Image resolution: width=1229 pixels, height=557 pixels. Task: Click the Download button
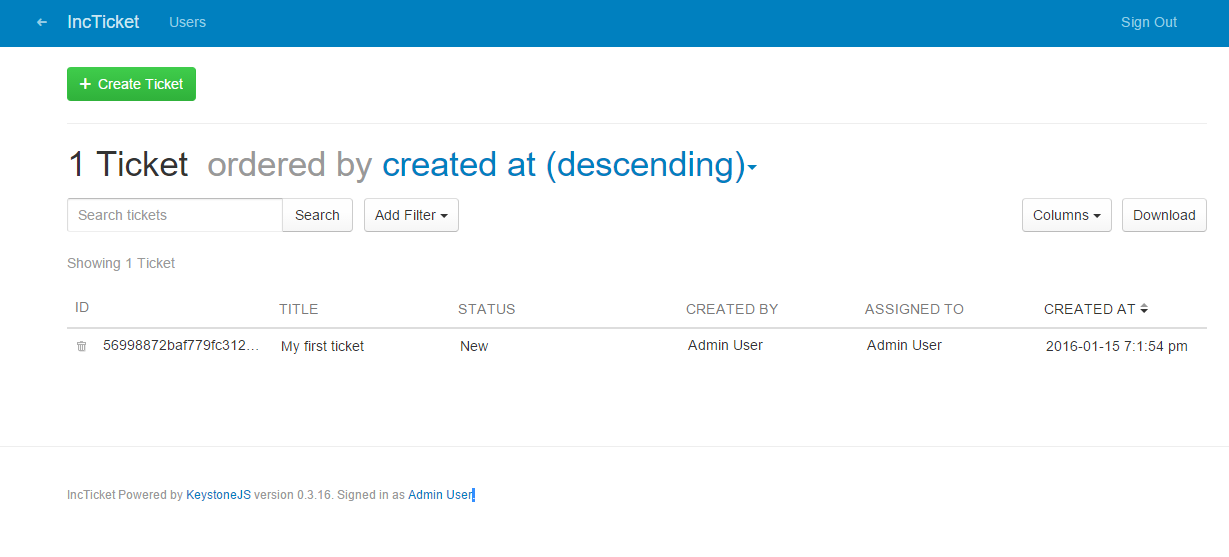[x=1164, y=215]
